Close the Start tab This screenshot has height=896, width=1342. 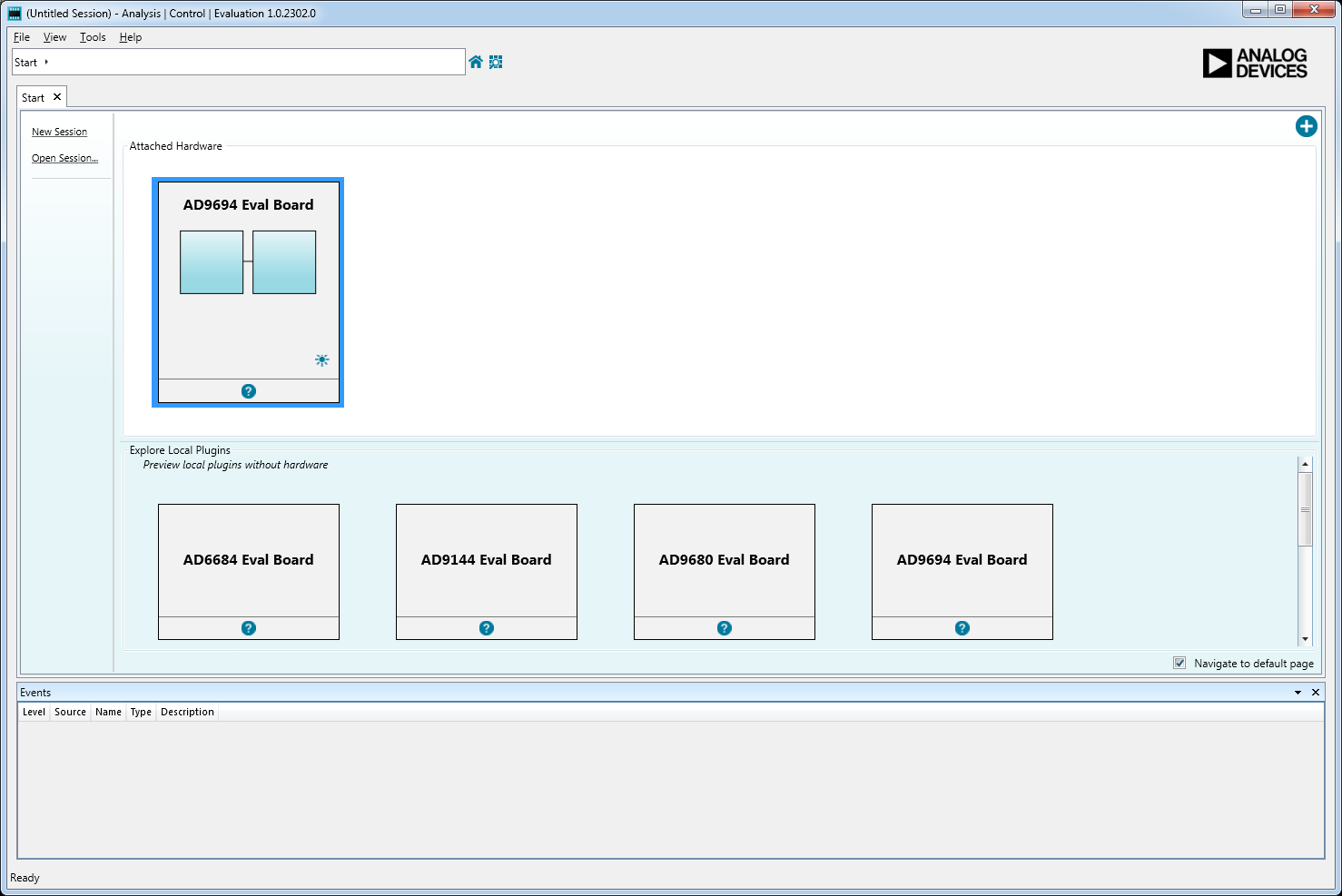57,97
